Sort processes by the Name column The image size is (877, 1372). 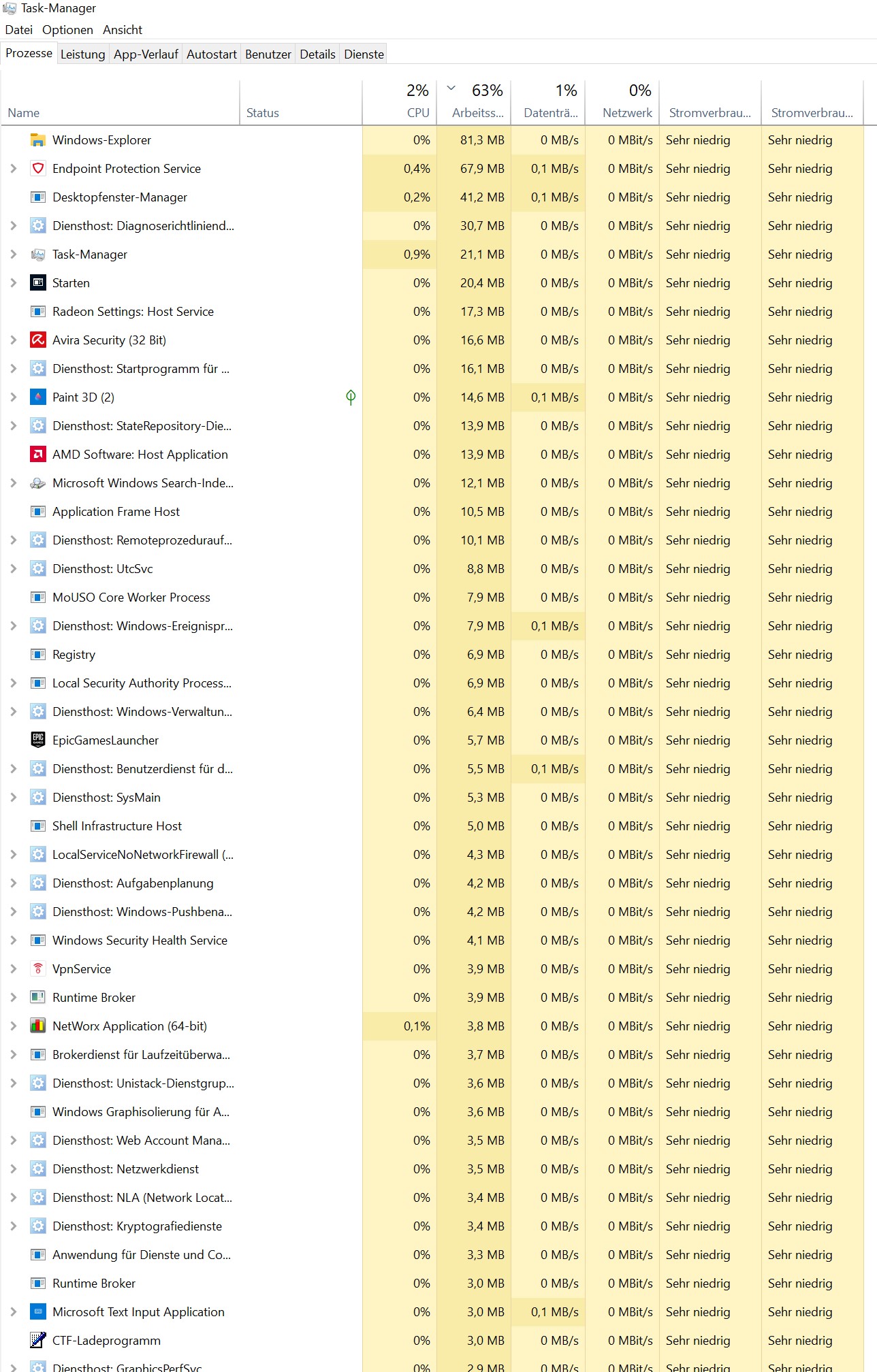[120, 103]
